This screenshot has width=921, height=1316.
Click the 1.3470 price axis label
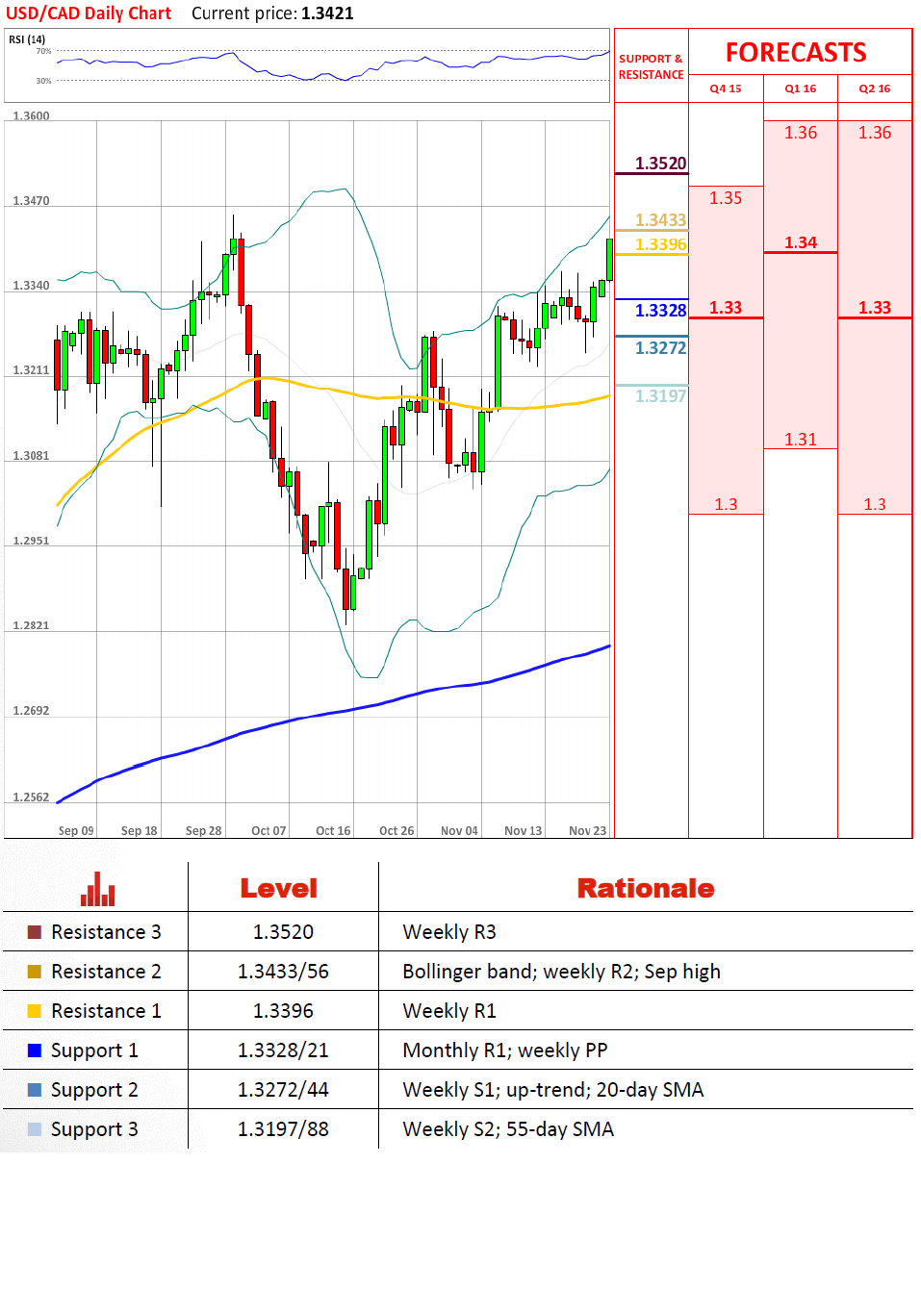click(31, 201)
